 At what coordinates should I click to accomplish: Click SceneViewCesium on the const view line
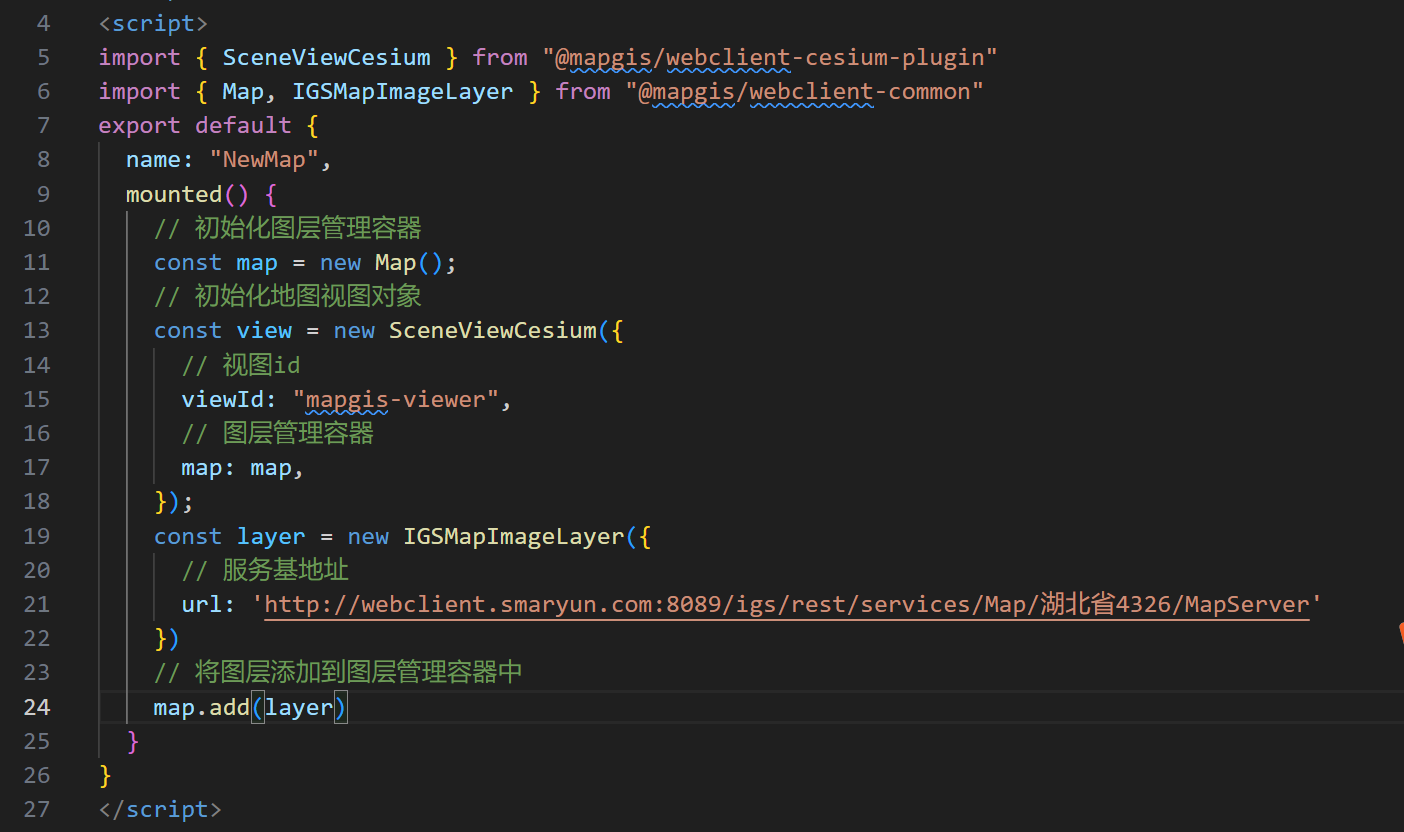coord(492,331)
